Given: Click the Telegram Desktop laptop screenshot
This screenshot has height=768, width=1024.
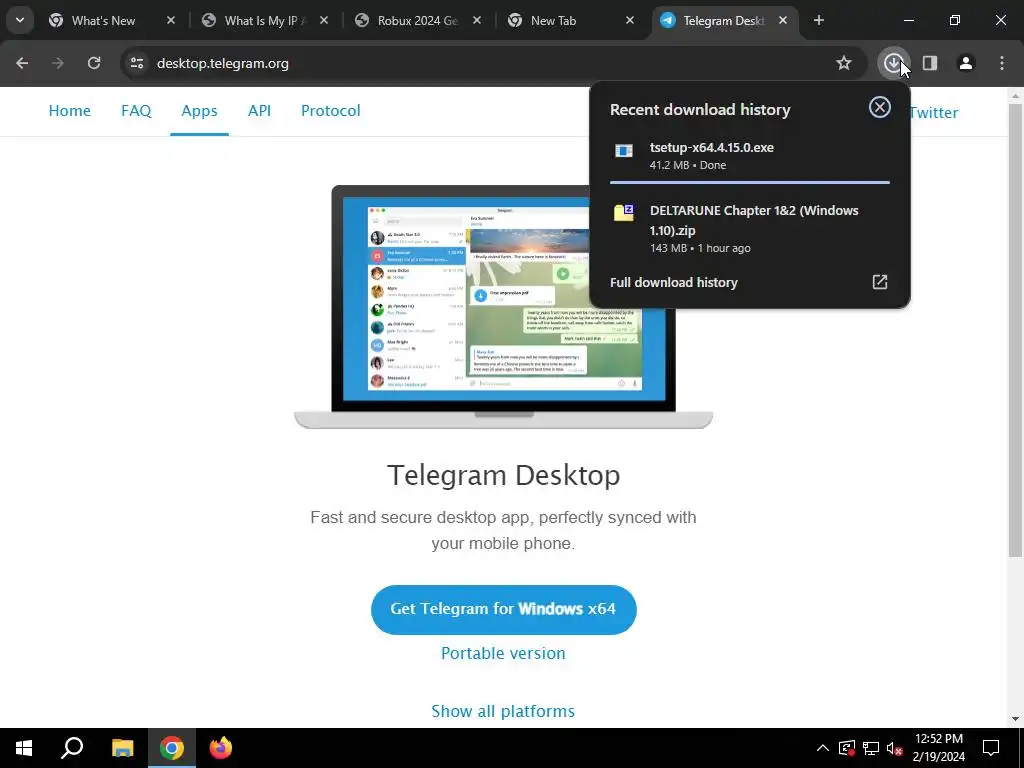Looking at the screenshot, I should pos(503,306).
